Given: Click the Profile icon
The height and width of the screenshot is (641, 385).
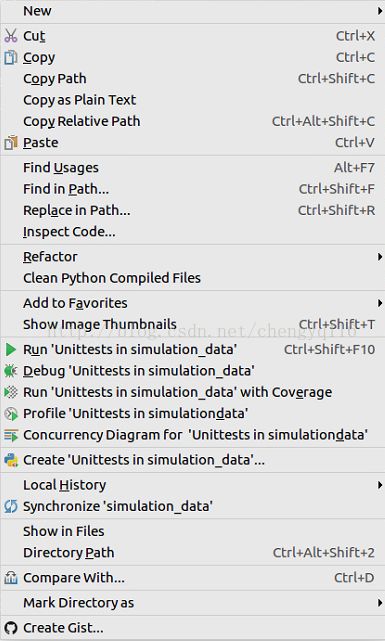Looking at the screenshot, I should [11, 414].
